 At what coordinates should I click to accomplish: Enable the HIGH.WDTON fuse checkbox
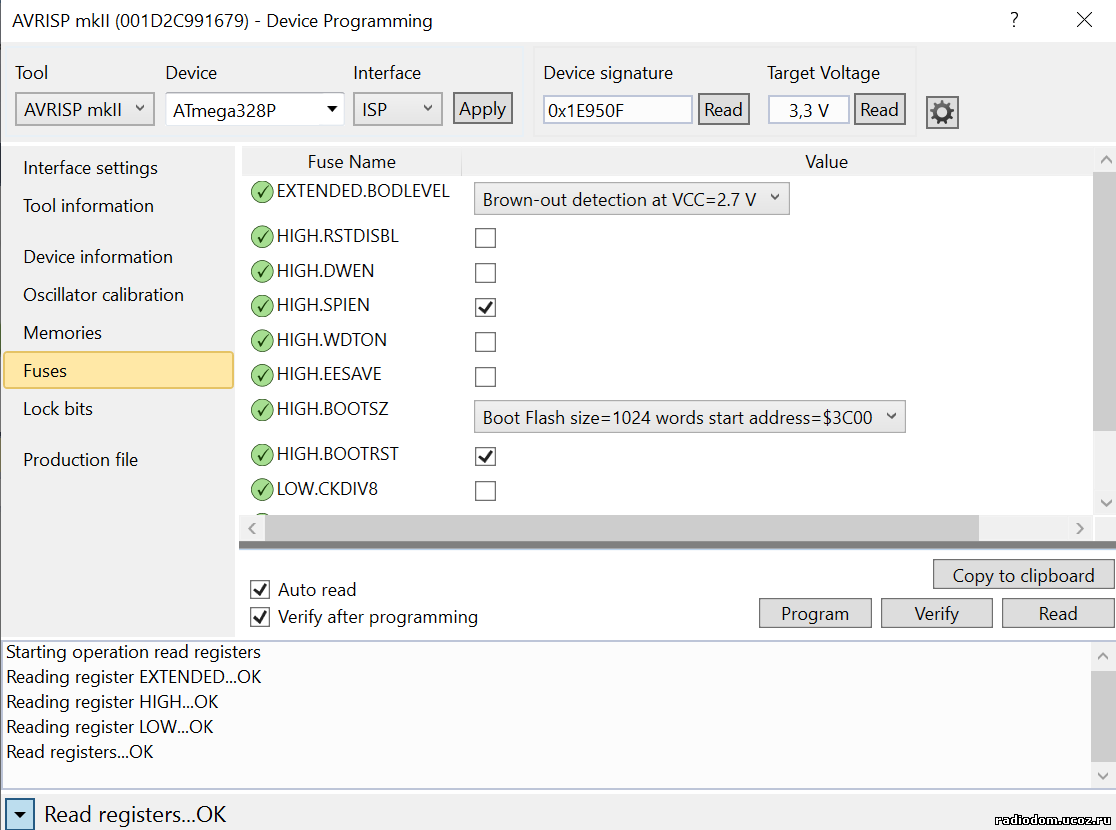485,342
